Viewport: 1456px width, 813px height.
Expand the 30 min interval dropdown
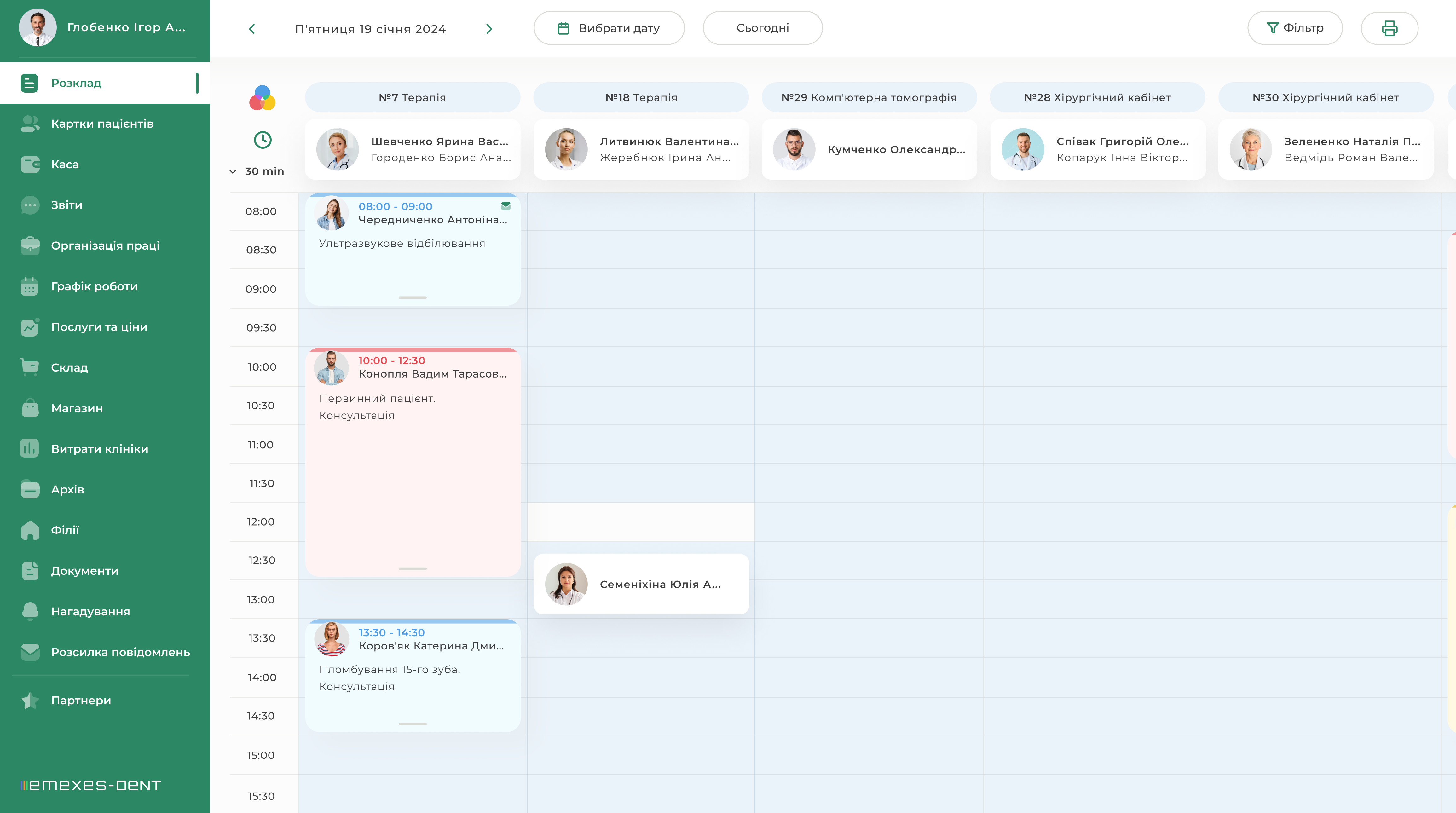point(257,171)
